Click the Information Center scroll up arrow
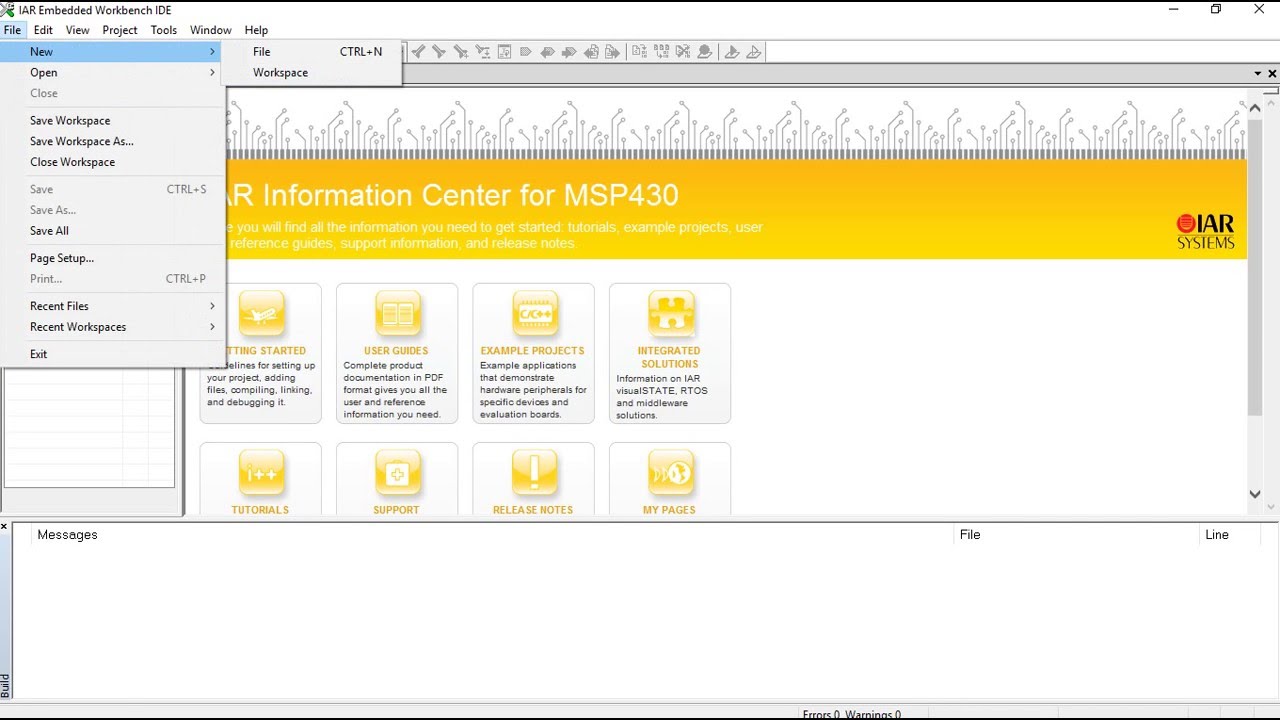 pyautogui.click(x=1255, y=107)
